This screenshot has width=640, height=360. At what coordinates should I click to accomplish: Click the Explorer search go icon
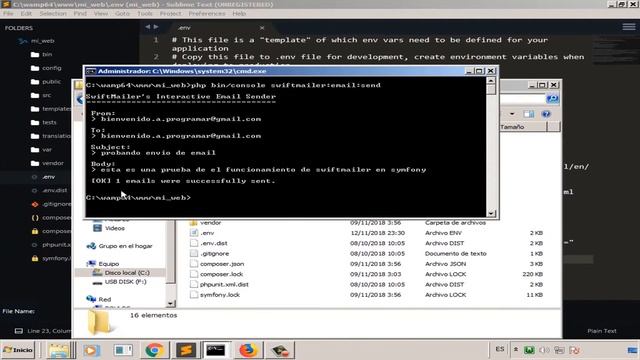pos(552,98)
